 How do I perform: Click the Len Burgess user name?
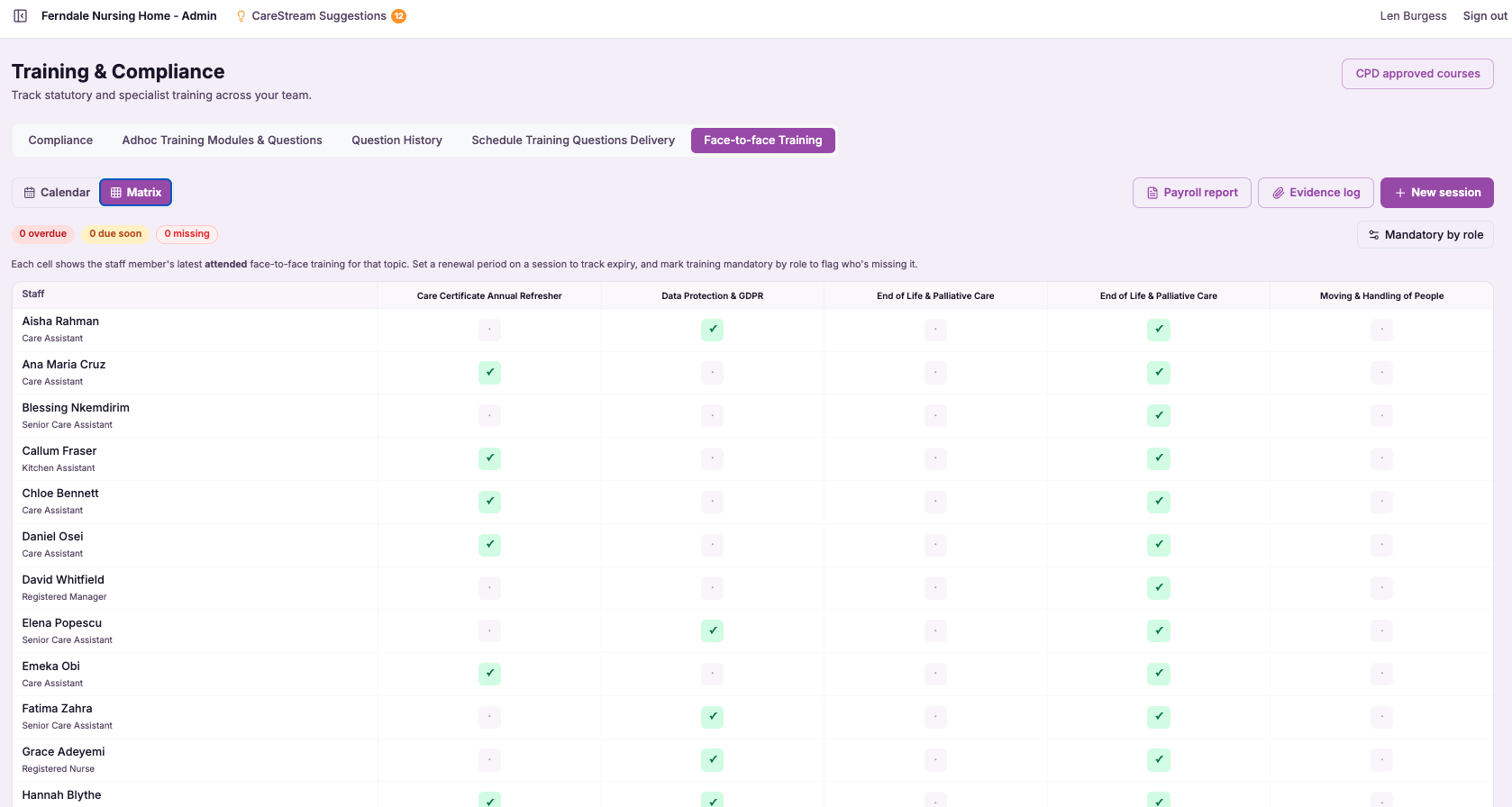tap(1413, 16)
